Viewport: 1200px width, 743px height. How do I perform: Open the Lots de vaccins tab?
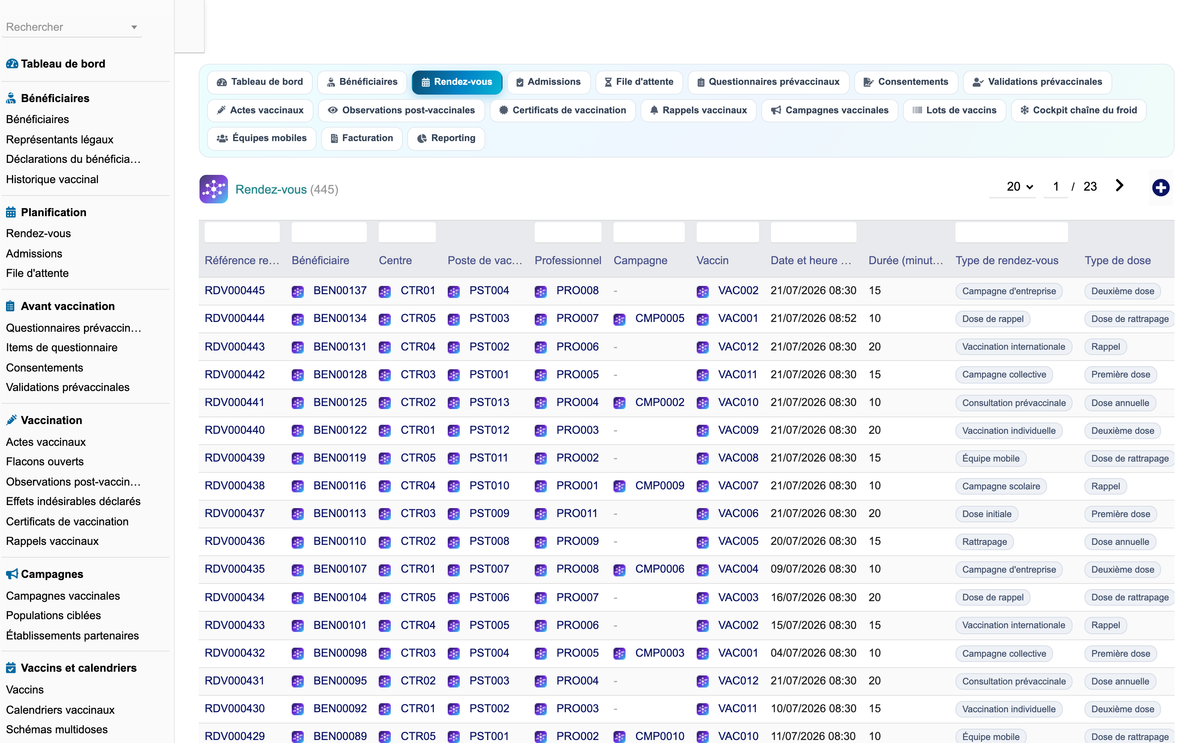pyautogui.click(x=954, y=110)
